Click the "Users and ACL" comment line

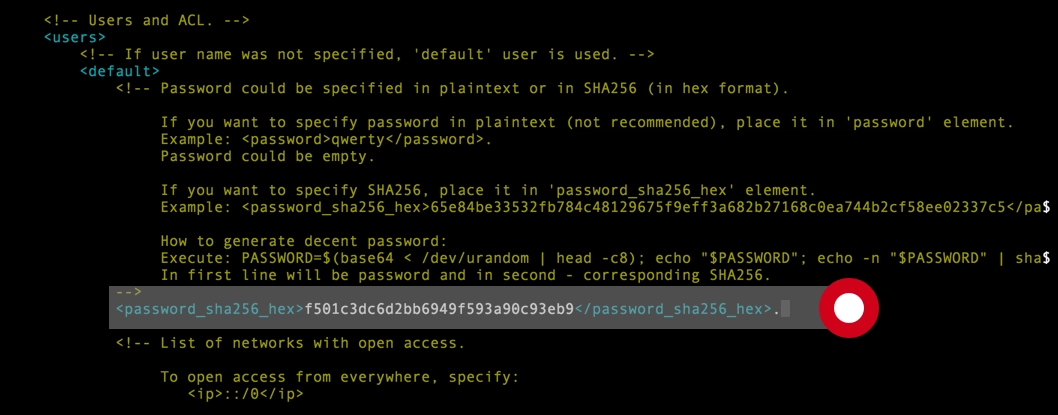pos(147,20)
